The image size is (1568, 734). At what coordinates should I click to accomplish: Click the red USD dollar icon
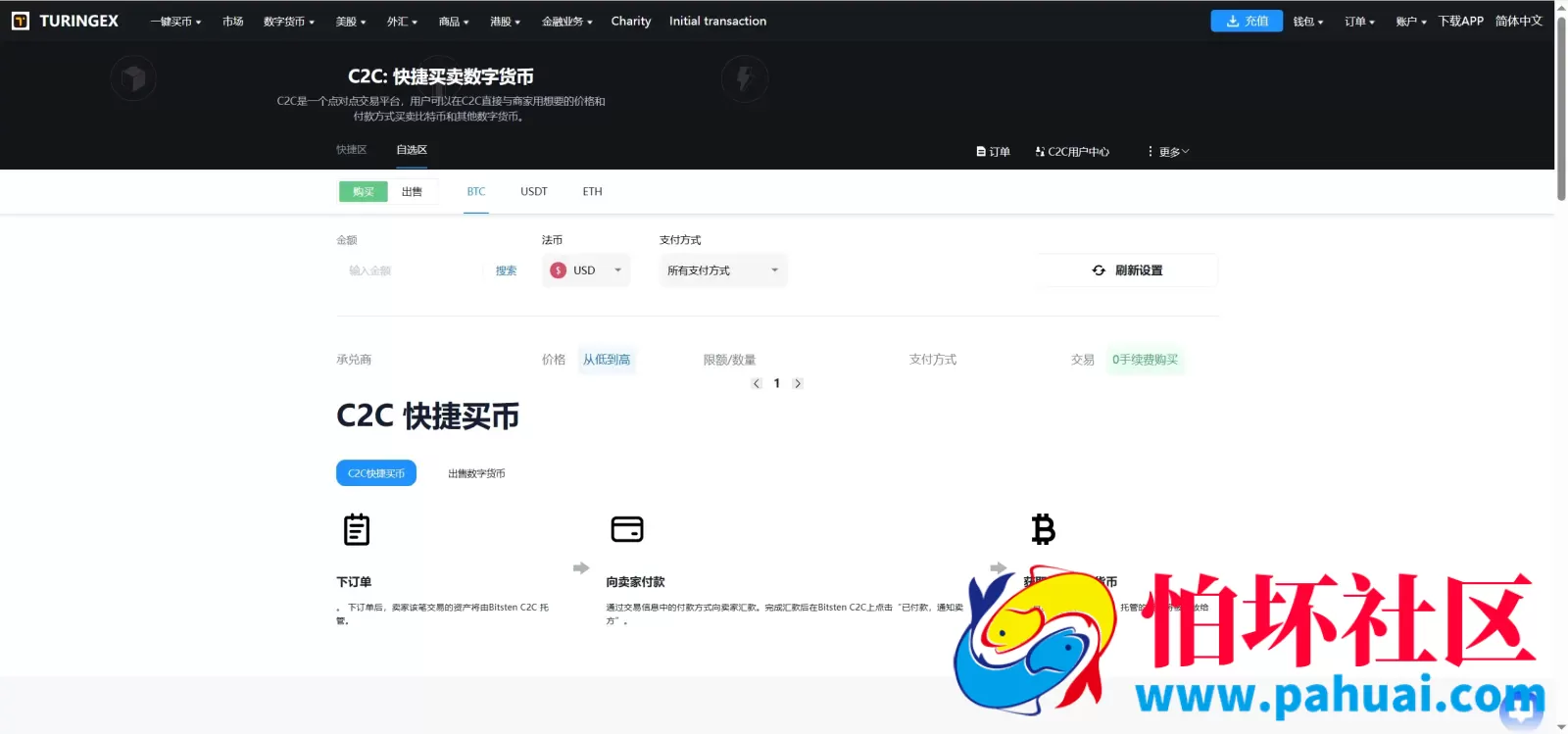[x=559, y=270]
